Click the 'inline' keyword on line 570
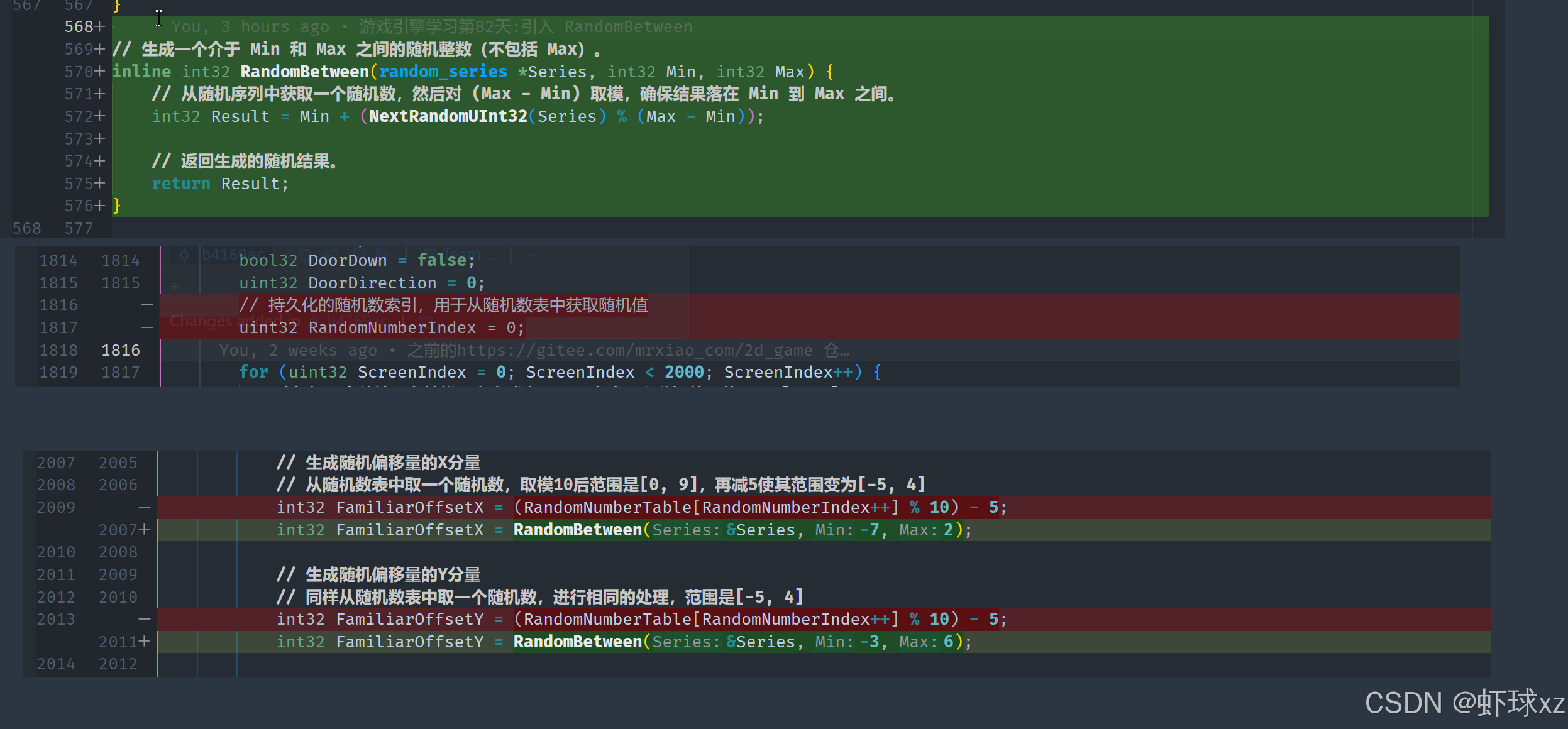The height and width of the screenshot is (729, 1568). [x=141, y=72]
